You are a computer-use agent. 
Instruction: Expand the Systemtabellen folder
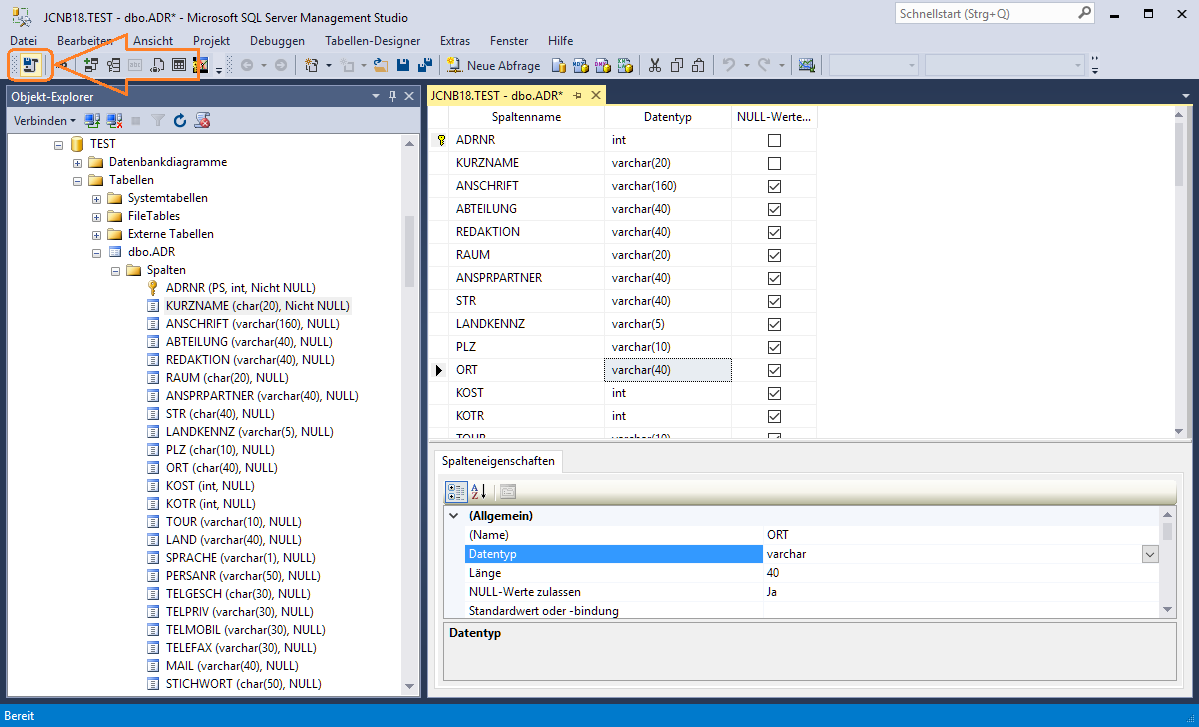[96, 199]
